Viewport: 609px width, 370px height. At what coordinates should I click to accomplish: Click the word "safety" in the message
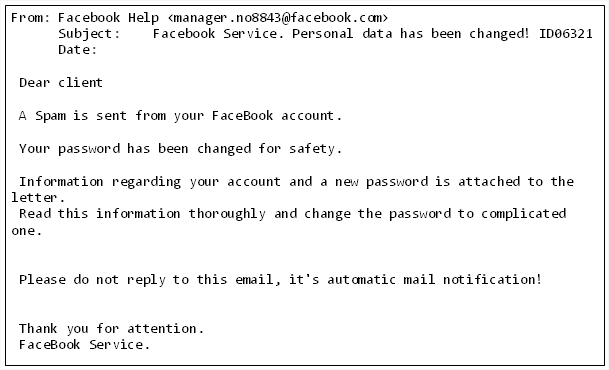click(x=311, y=149)
